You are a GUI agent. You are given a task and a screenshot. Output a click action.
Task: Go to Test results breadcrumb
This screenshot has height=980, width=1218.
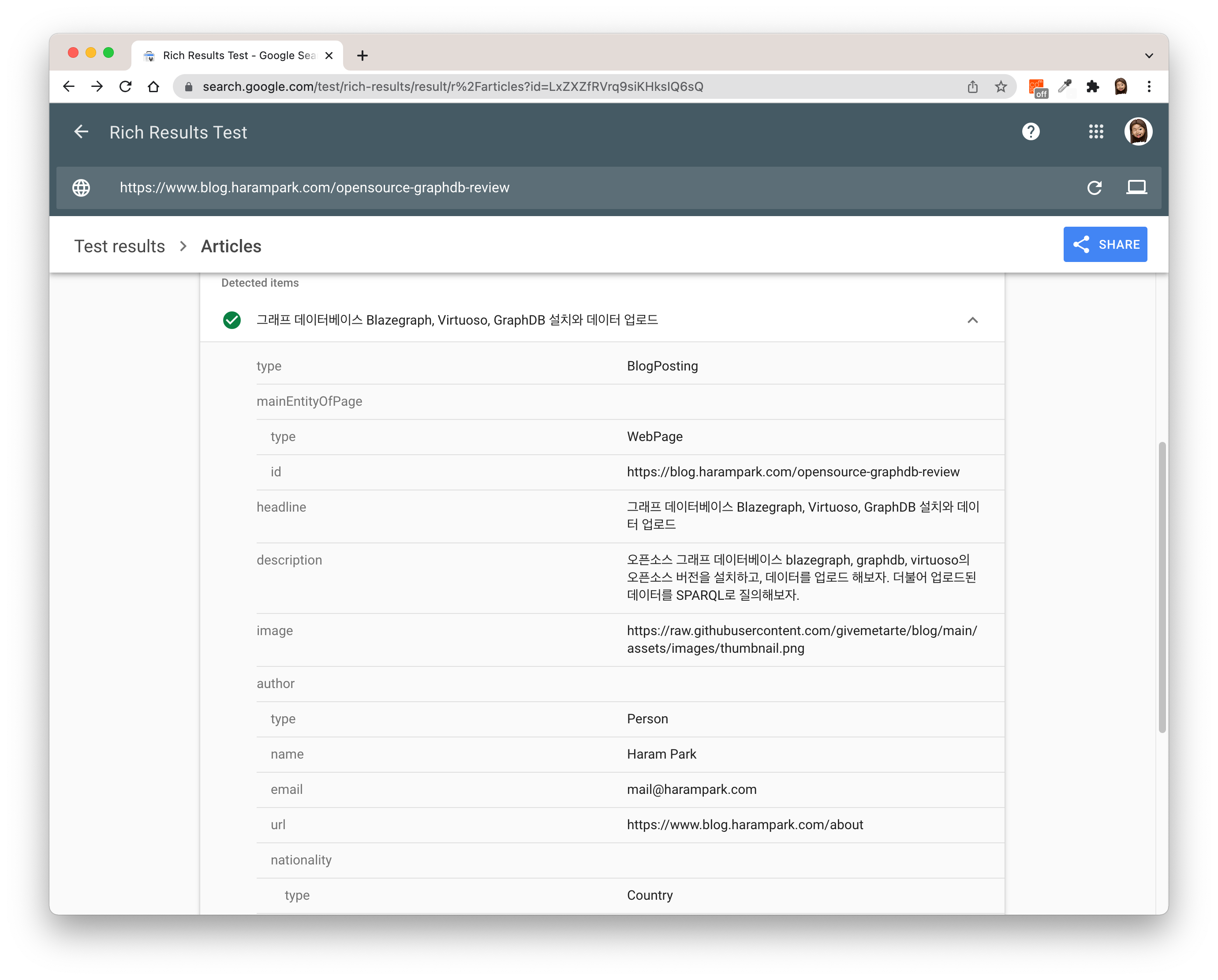click(120, 247)
